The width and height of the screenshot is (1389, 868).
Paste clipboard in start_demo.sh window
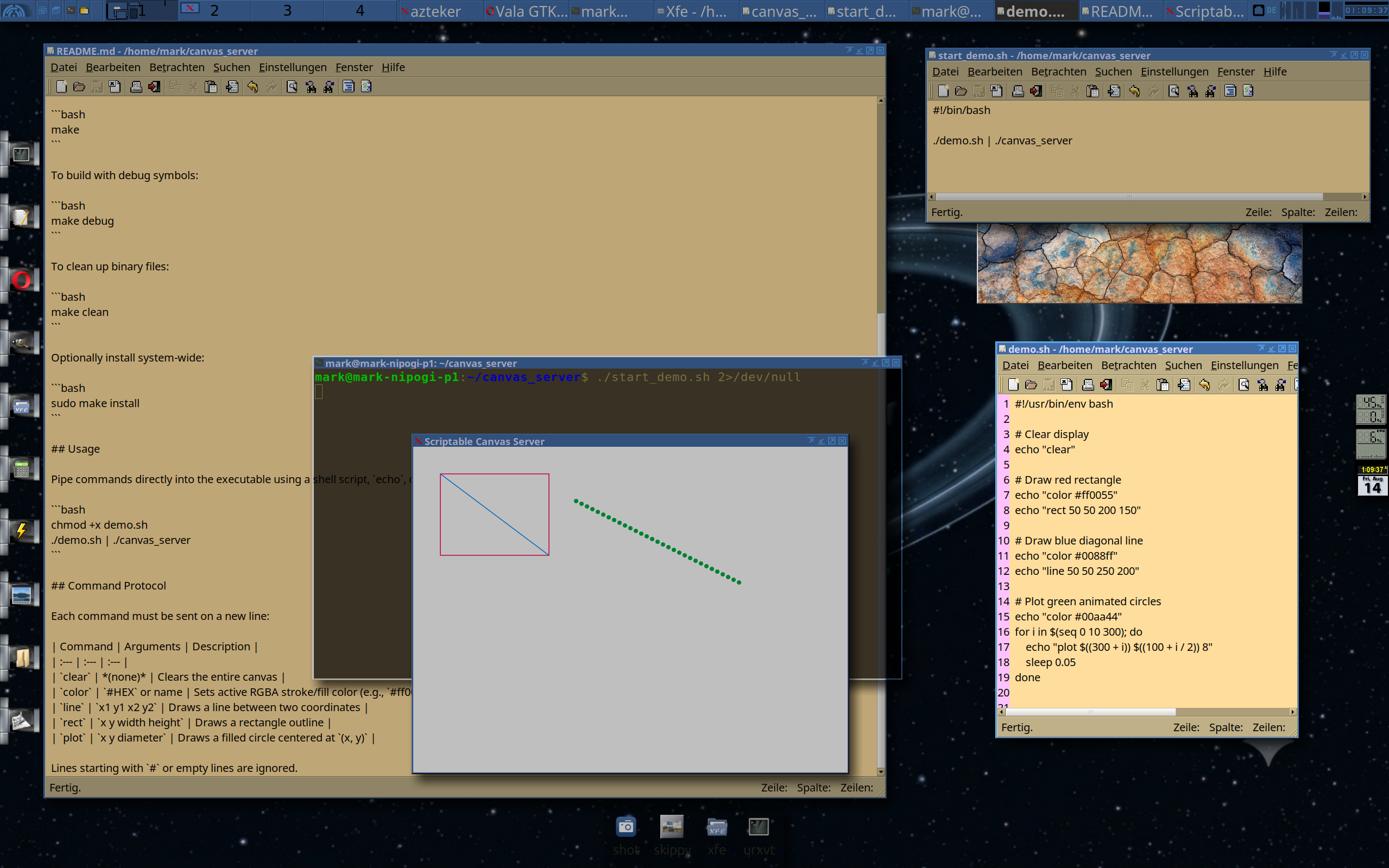[x=1092, y=91]
